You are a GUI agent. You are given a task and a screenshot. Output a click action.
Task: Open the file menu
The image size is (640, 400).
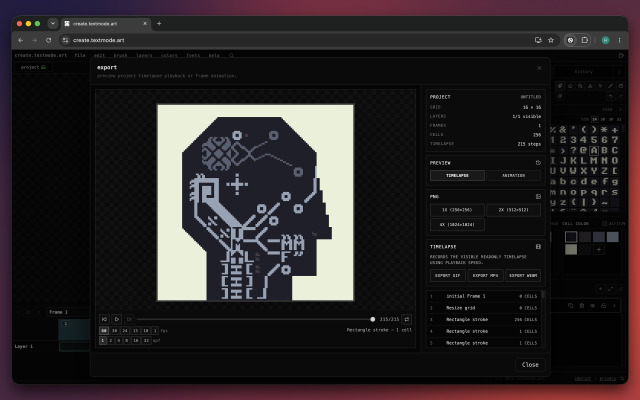tap(80, 55)
